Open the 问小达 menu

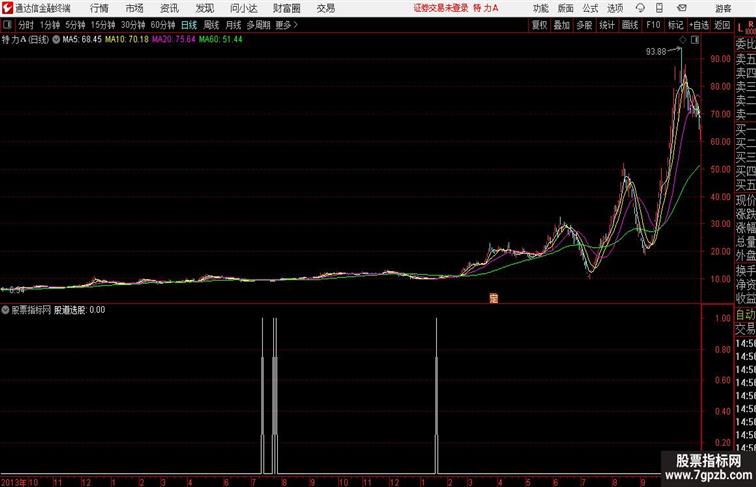click(x=243, y=8)
